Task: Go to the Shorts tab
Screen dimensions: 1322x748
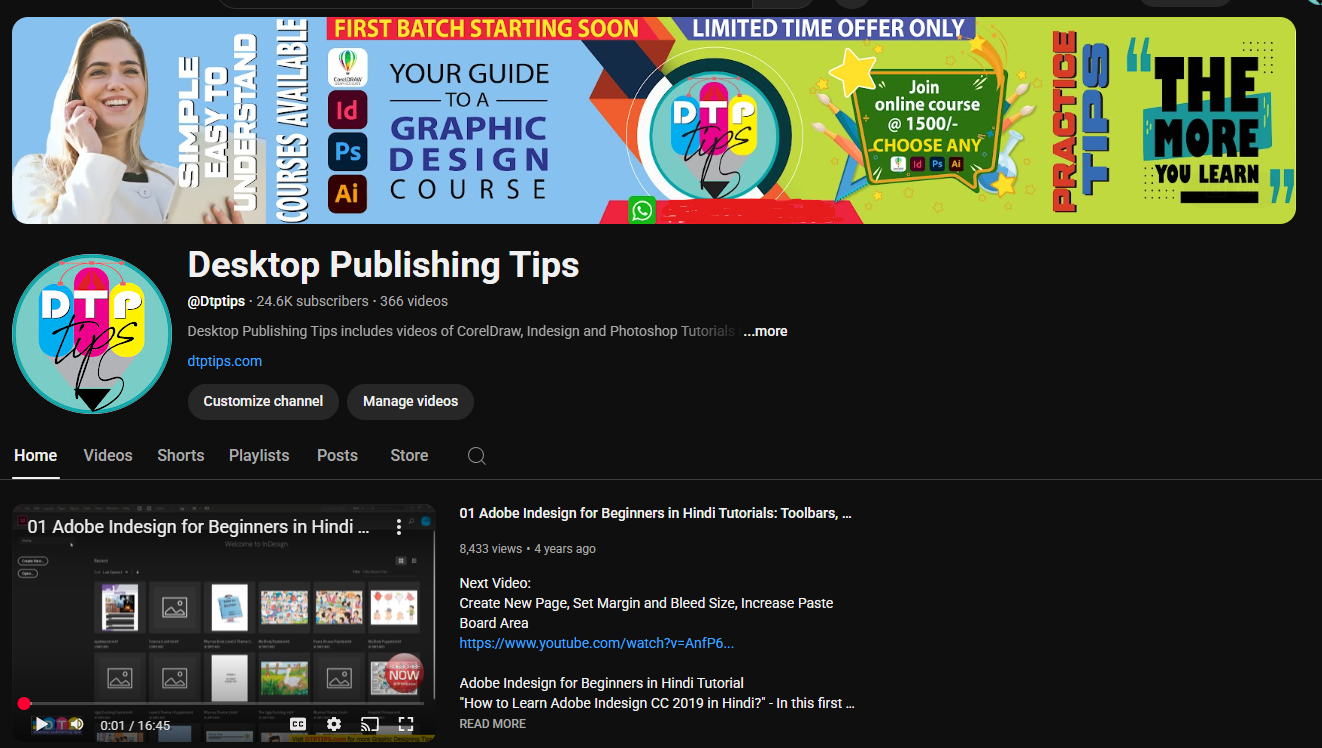Action: (181, 455)
